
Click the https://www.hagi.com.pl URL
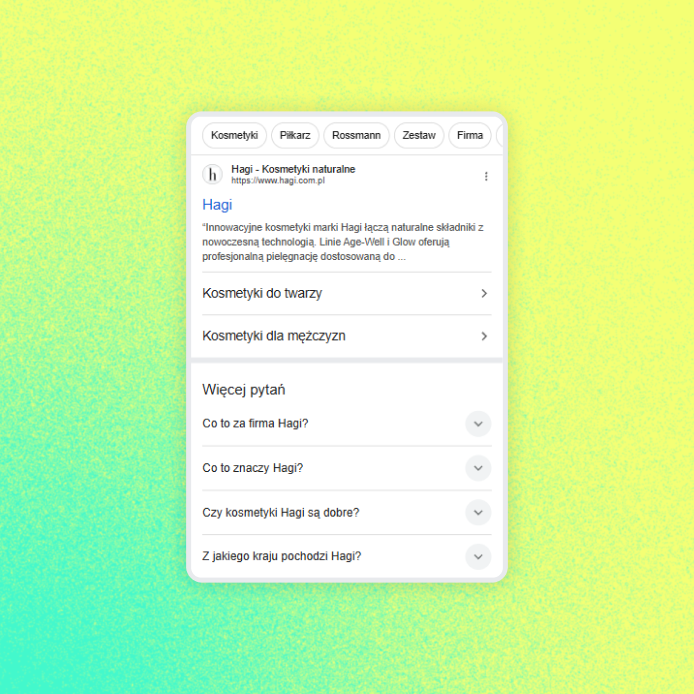click(278, 181)
